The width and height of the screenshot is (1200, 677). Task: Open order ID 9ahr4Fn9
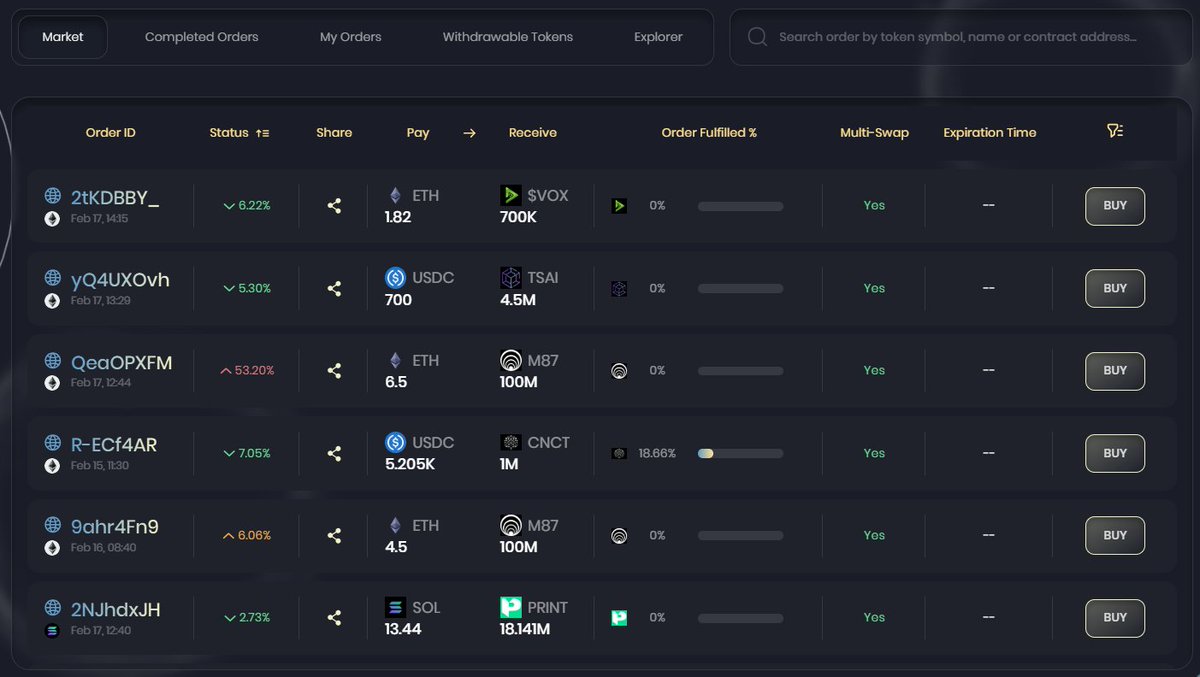(115, 526)
